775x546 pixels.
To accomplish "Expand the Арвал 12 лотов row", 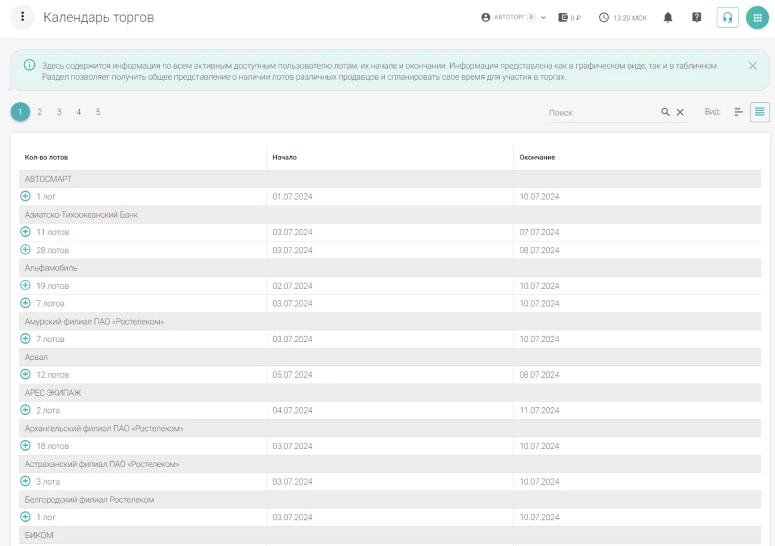I will click(26, 374).
